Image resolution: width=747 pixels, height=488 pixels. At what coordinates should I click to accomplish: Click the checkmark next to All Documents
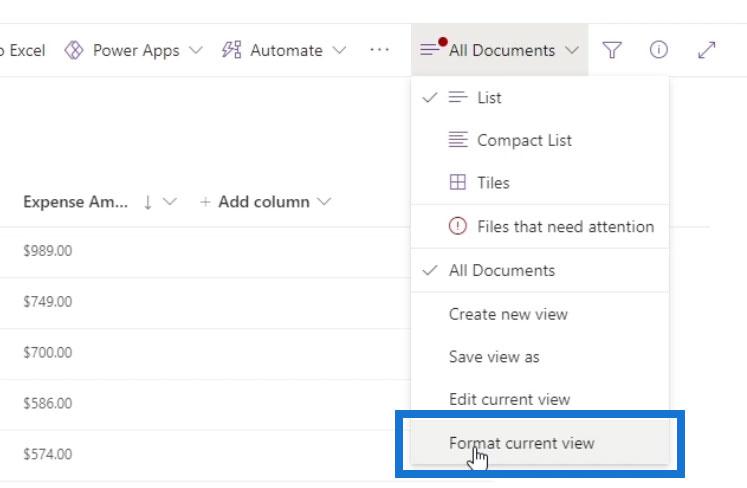[430, 270]
